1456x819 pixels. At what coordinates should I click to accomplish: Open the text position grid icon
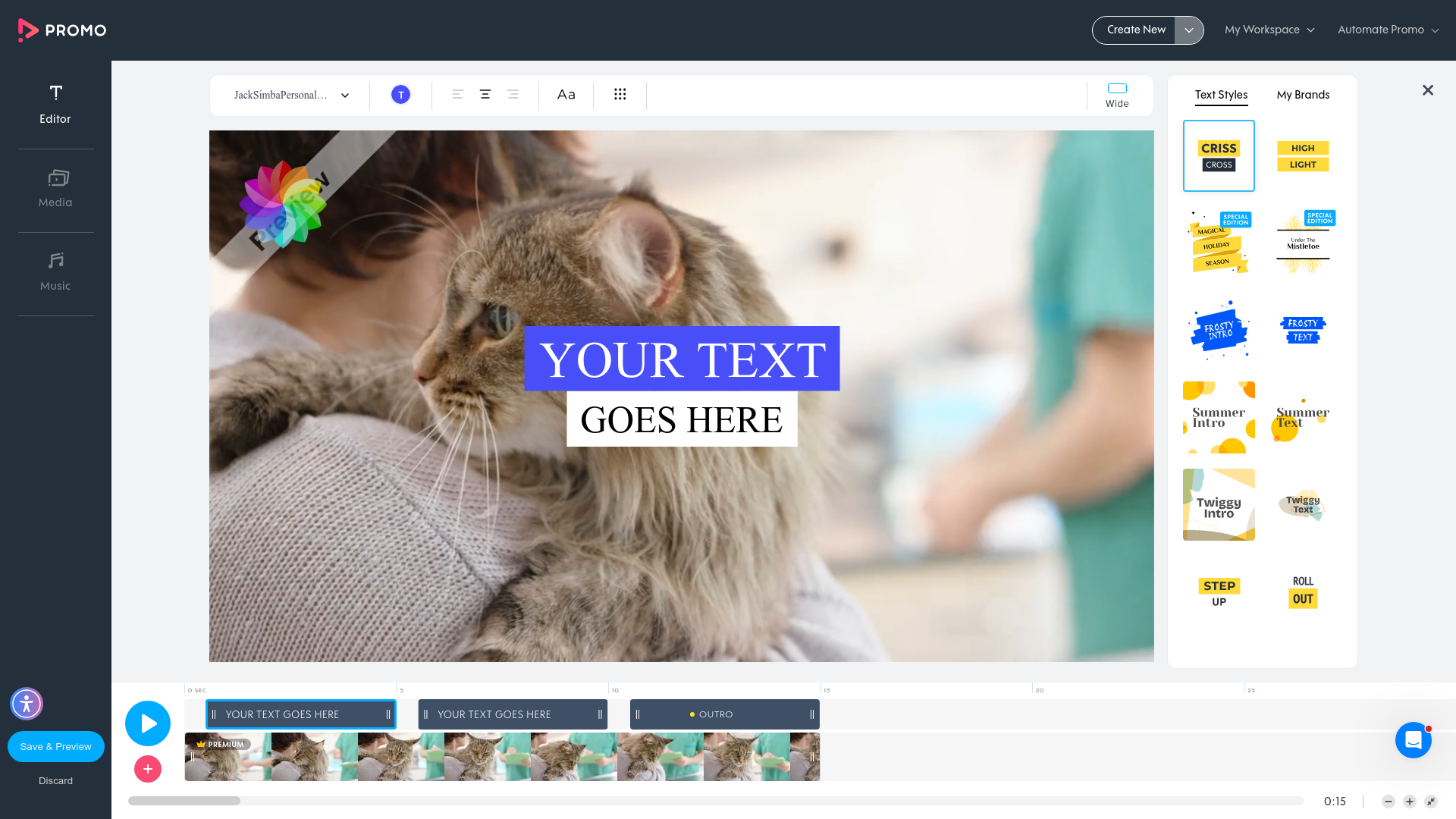620,95
